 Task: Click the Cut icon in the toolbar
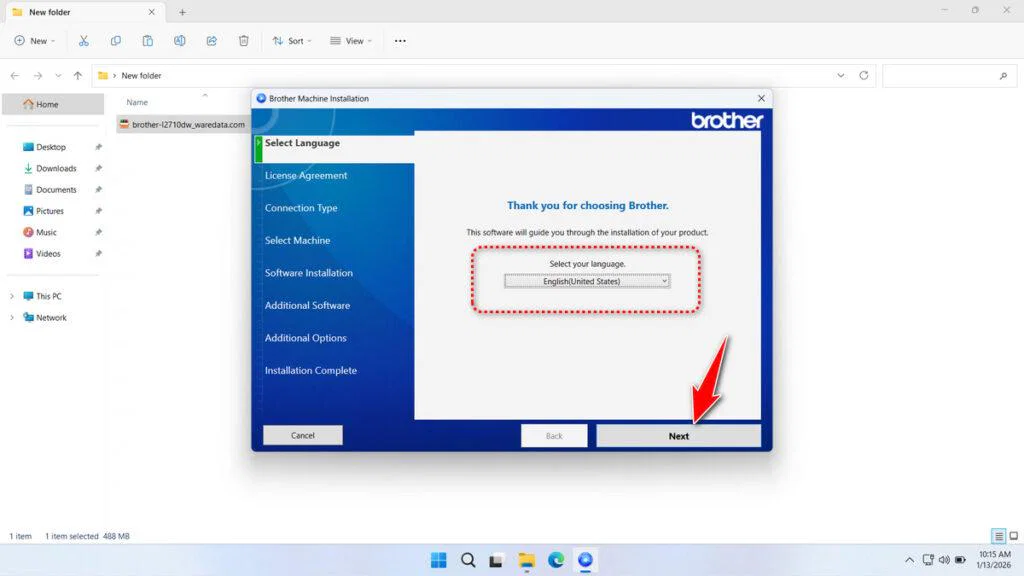point(84,40)
